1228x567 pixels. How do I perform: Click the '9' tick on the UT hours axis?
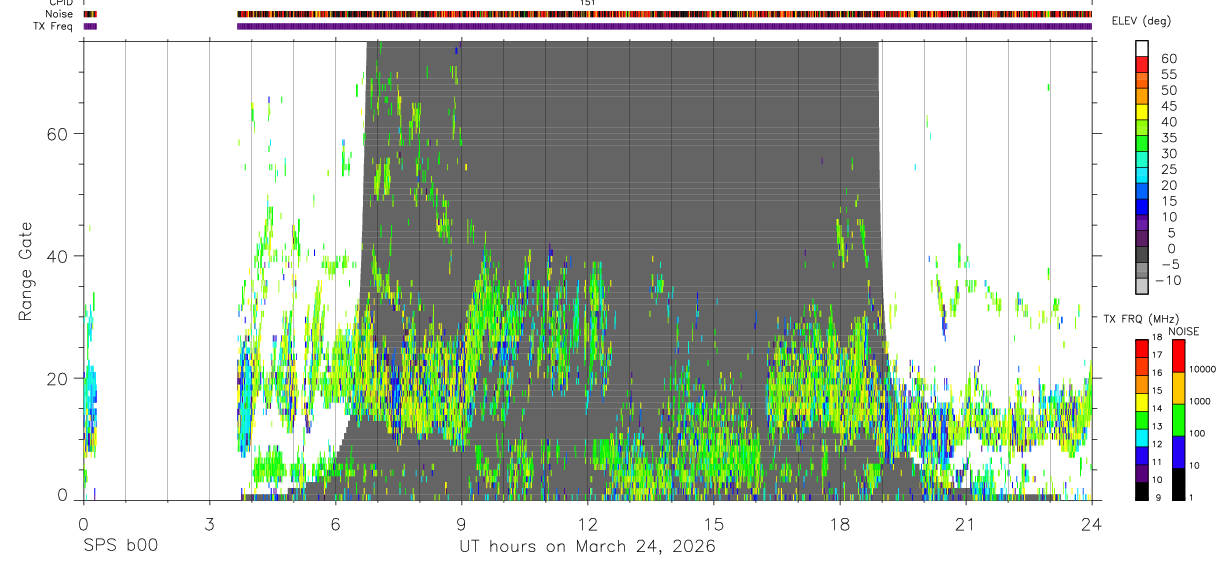pyautogui.click(x=461, y=523)
